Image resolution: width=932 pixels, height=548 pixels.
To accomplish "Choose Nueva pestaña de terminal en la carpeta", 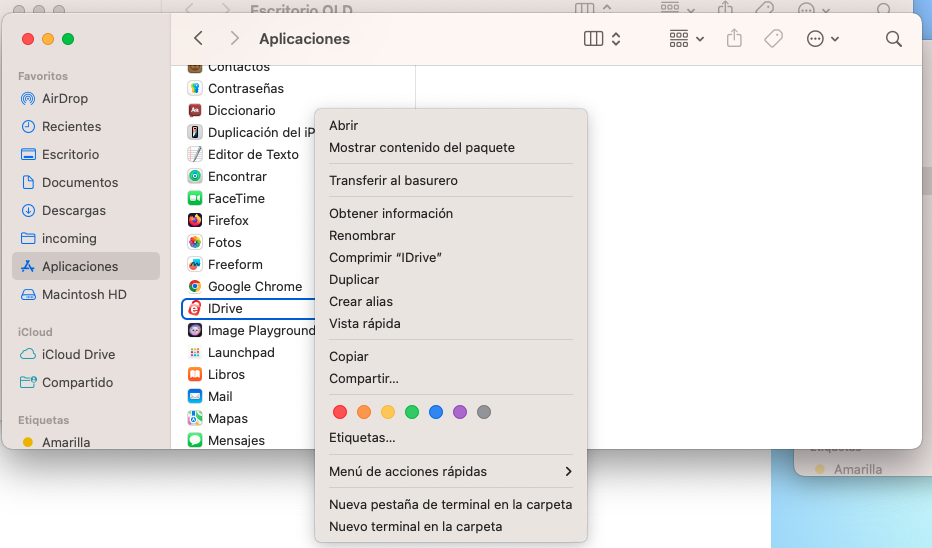I will point(451,505).
